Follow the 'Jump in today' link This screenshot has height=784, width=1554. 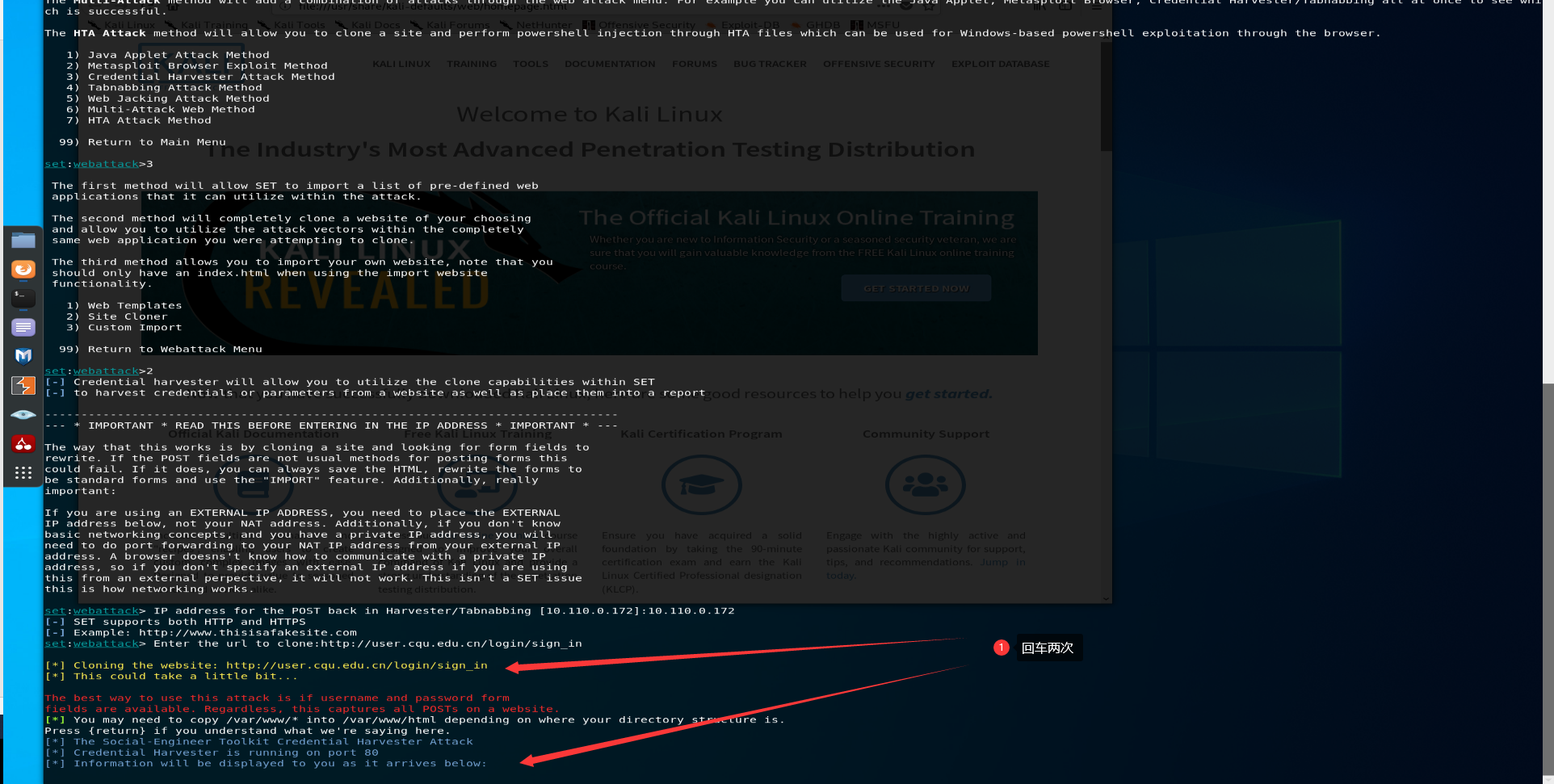1003,562
